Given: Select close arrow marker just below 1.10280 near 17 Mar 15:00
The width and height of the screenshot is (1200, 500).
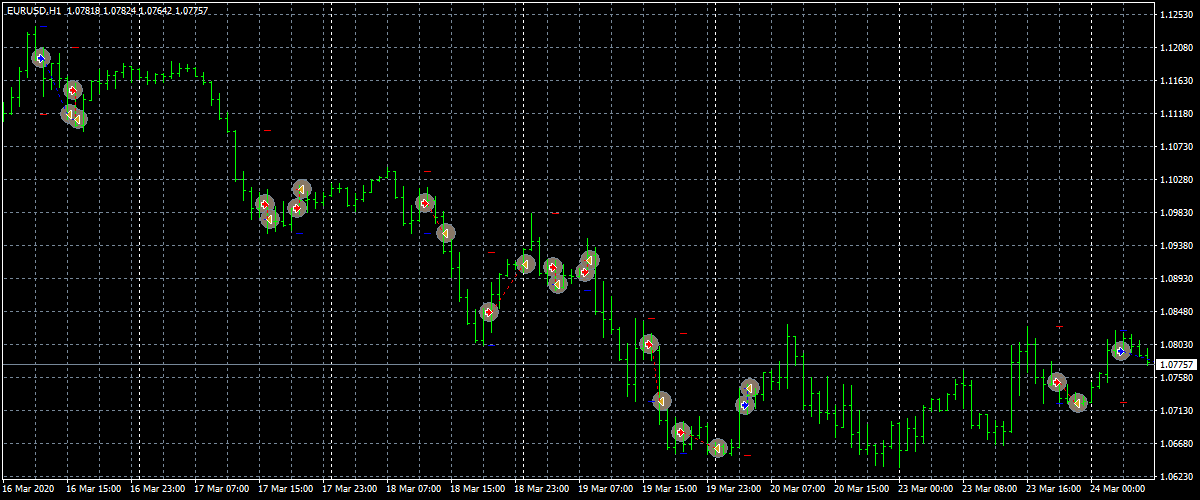Looking at the screenshot, I should pyautogui.click(x=302, y=189).
